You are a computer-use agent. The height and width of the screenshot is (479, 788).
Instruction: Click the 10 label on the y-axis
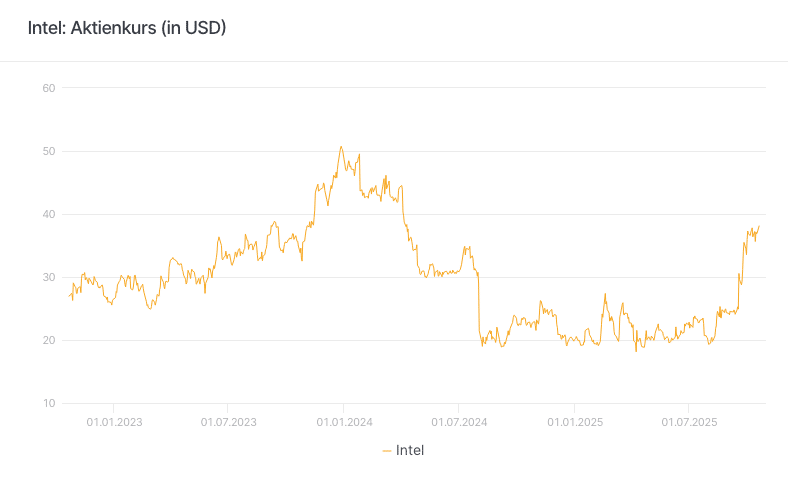pos(47,403)
